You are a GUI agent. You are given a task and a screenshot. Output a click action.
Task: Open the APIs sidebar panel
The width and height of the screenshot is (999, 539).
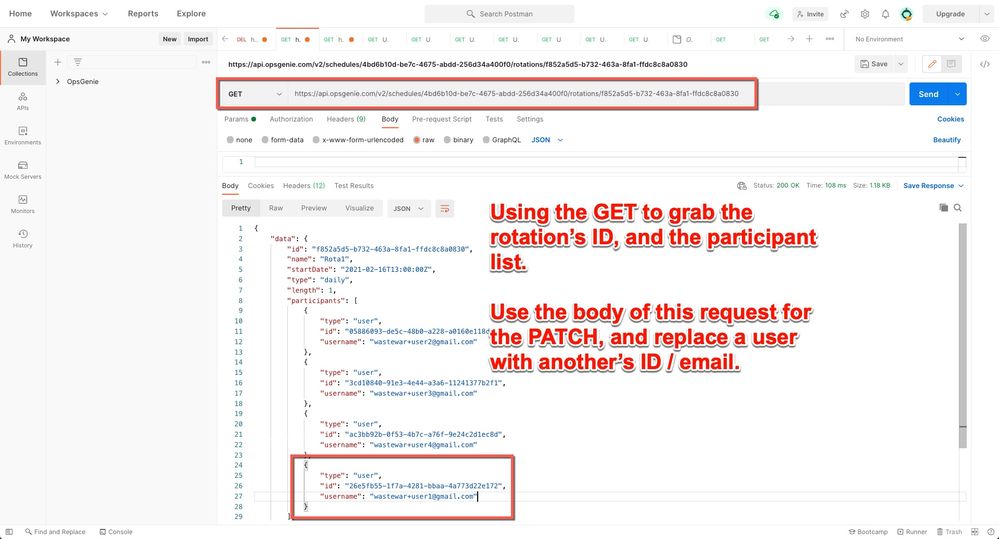[23, 101]
